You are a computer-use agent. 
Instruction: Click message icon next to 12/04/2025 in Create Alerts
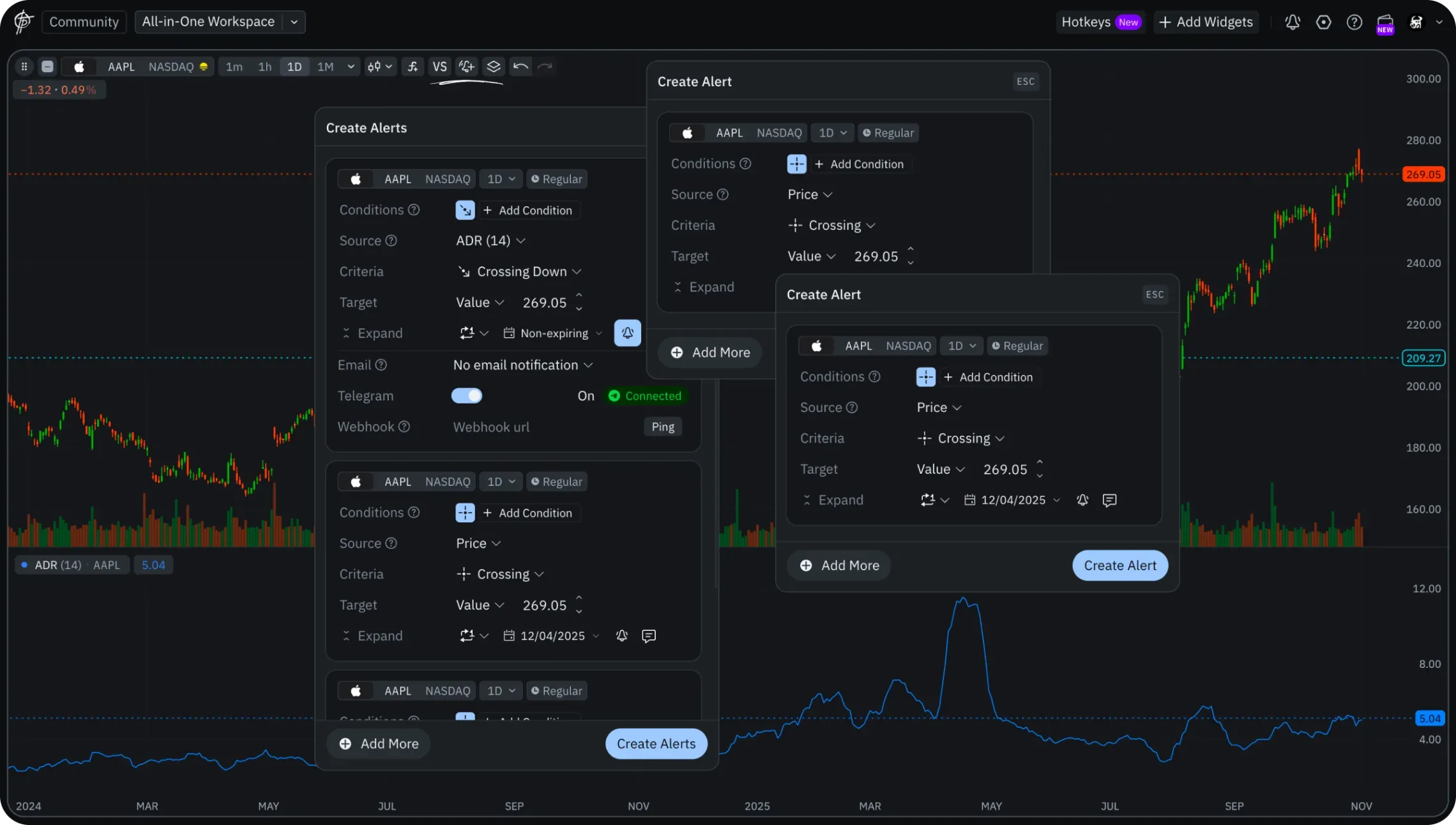pyautogui.click(x=649, y=636)
